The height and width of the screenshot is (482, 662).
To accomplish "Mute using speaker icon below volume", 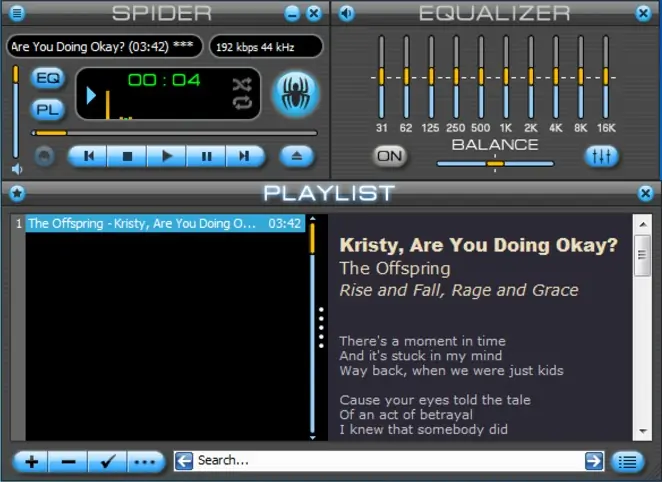I will point(16,170).
